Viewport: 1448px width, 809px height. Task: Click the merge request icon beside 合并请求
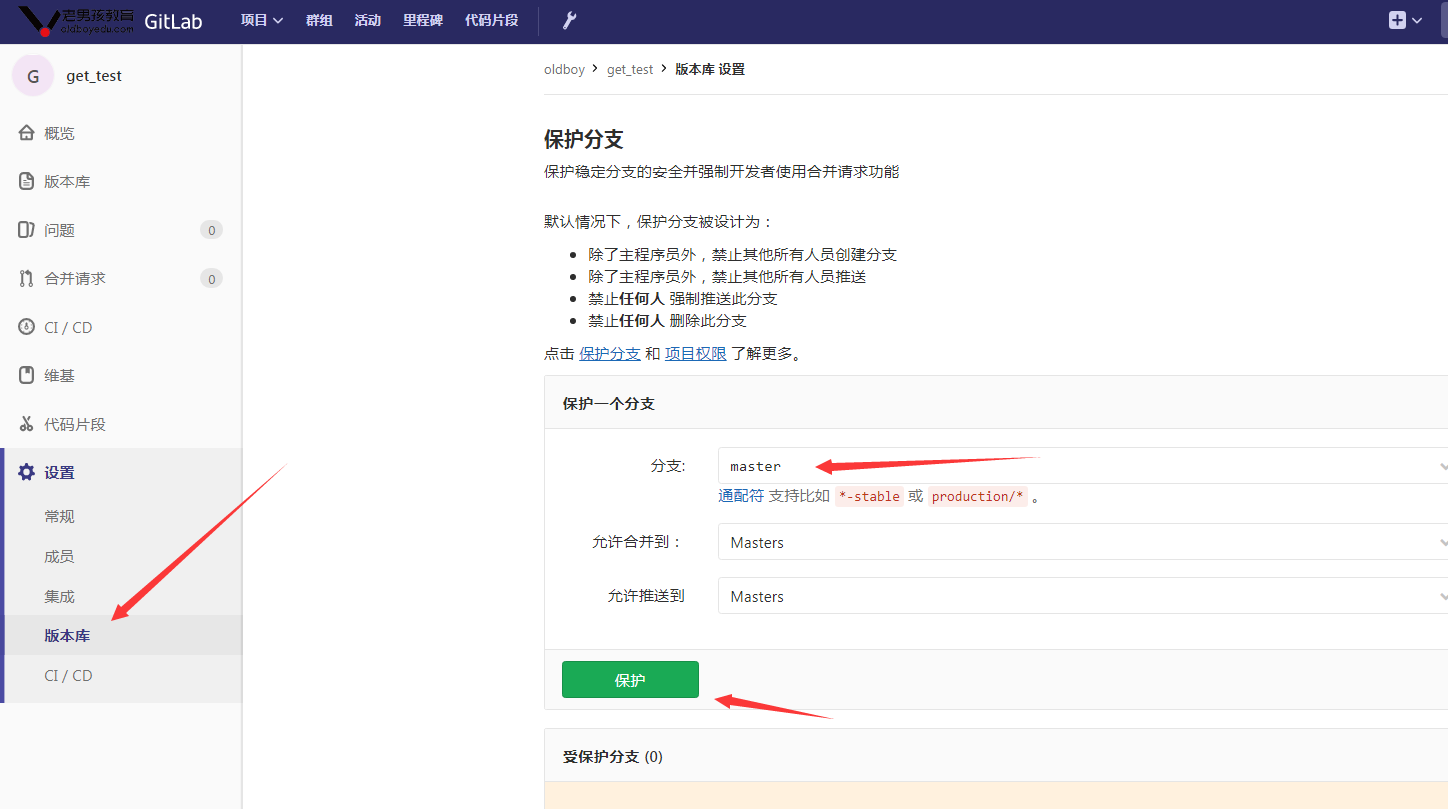pyautogui.click(x=27, y=278)
